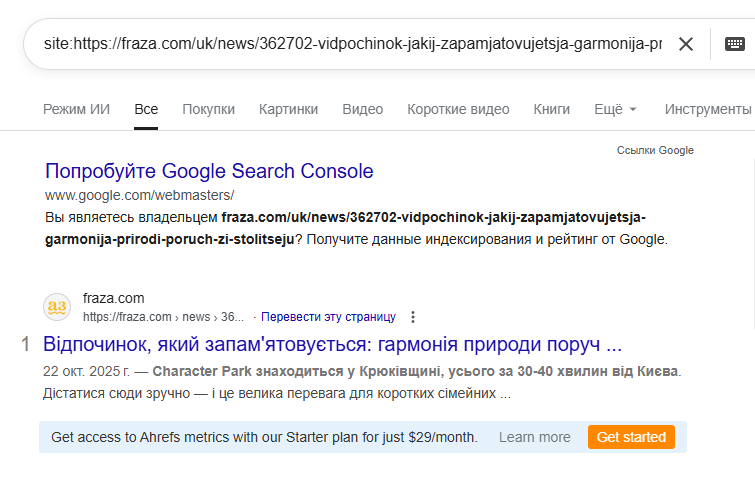This screenshot has width=755, height=477.
Task: Clear the search query with the X icon
Action: click(x=686, y=44)
